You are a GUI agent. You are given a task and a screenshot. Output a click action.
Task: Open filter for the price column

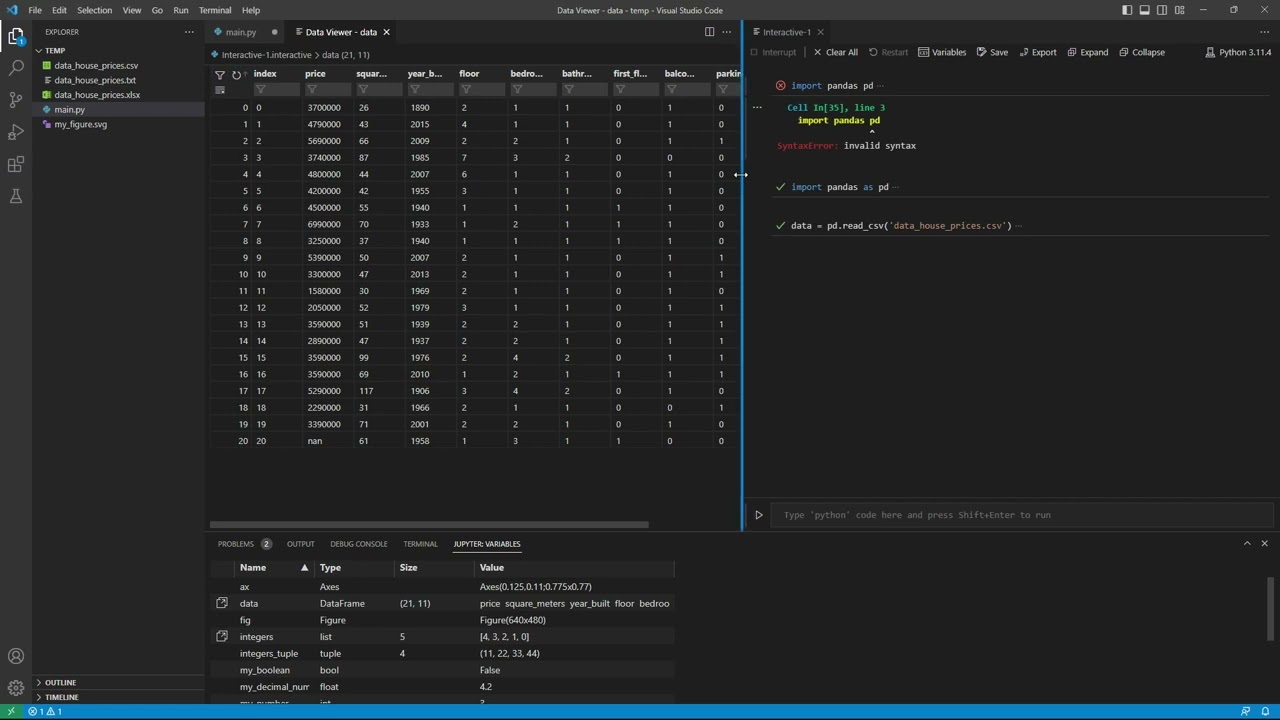coord(312,90)
